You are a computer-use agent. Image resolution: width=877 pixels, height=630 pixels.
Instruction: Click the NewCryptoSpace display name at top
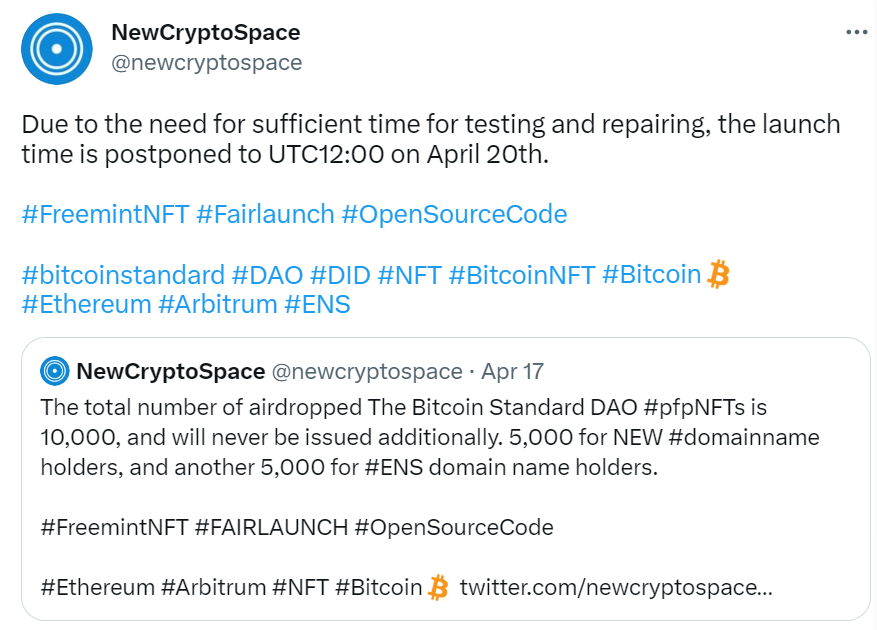click(x=206, y=32)
